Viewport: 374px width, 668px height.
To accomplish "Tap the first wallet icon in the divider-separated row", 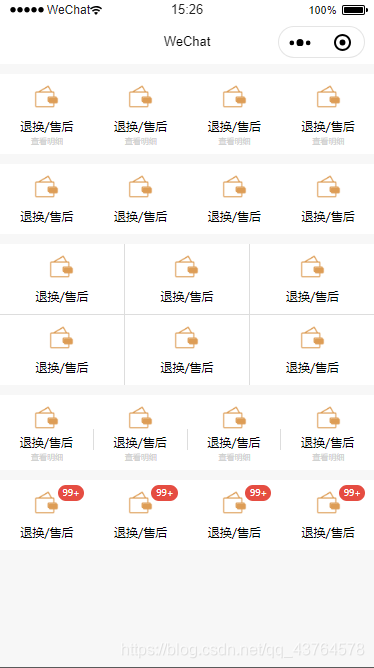I will (46, 418).
